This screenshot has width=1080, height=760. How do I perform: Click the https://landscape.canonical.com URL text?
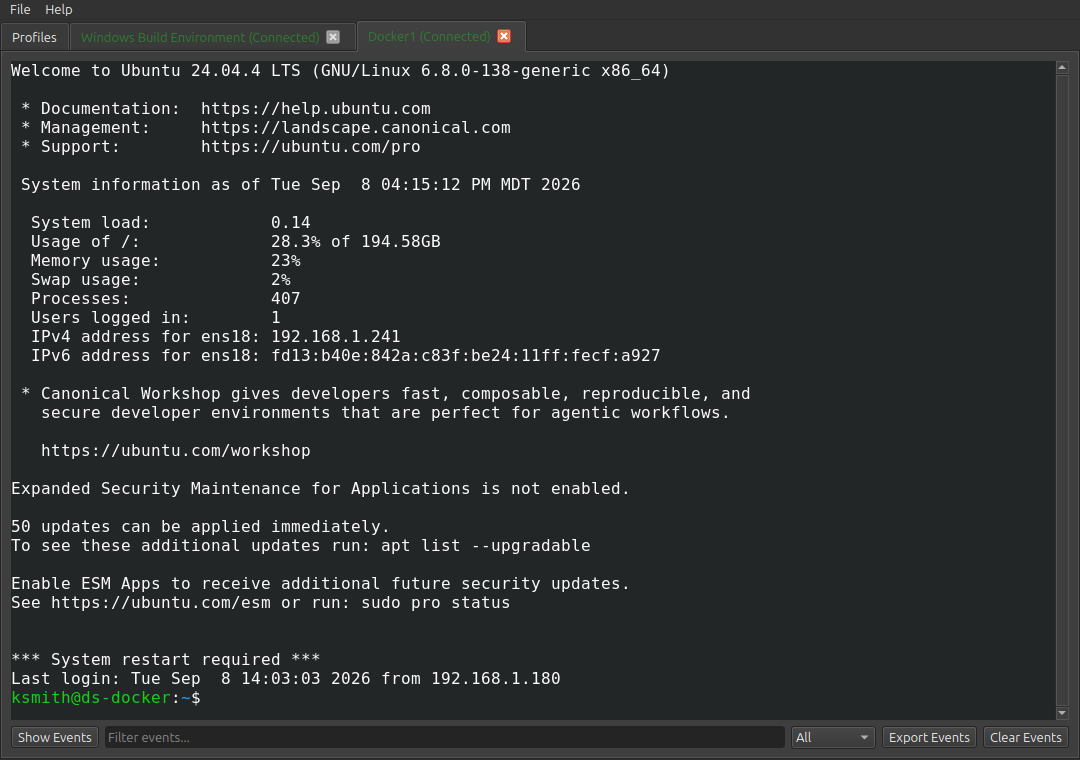point(355,128)
